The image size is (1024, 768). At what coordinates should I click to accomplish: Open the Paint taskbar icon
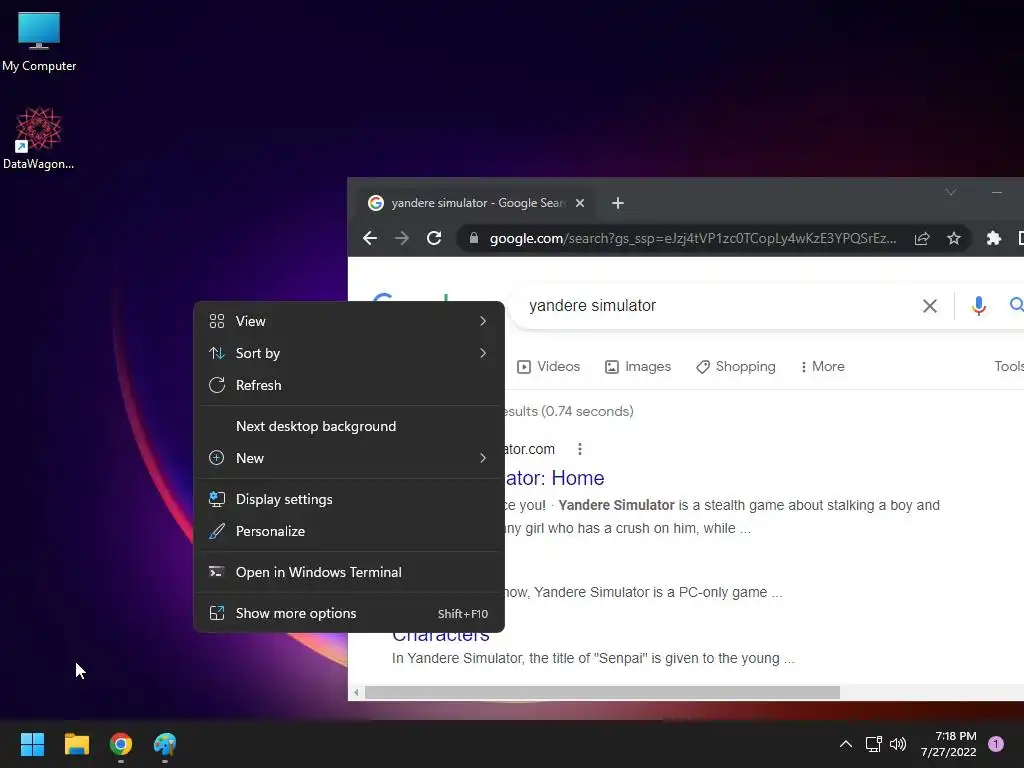(165, 744)
